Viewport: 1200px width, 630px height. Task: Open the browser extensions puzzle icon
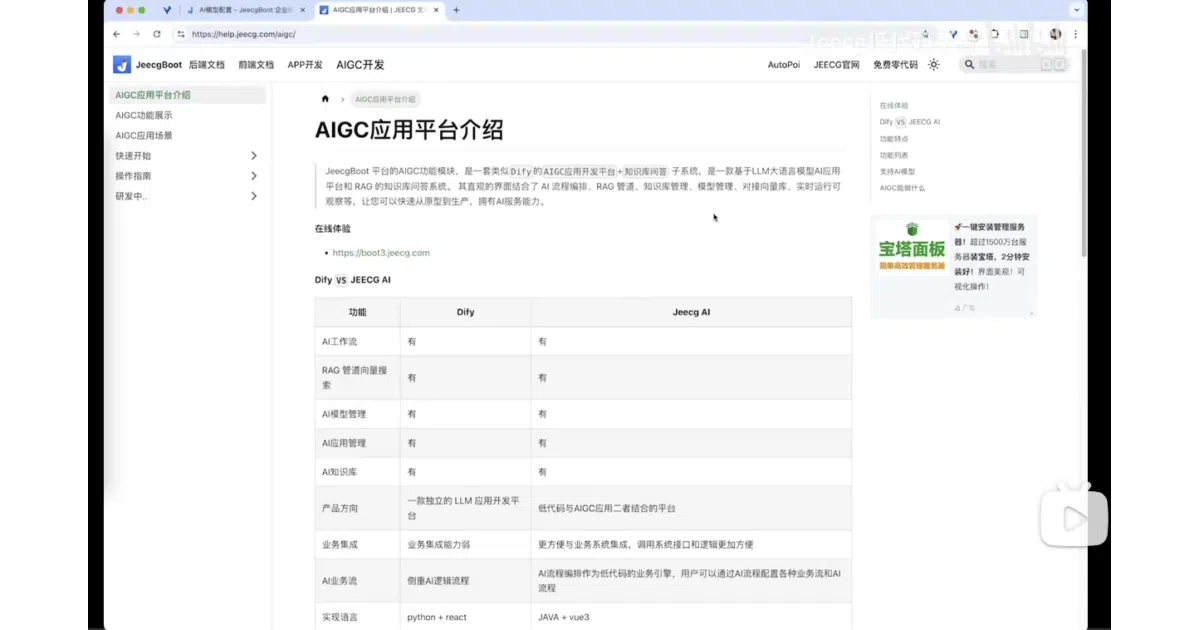click(996, 34)
